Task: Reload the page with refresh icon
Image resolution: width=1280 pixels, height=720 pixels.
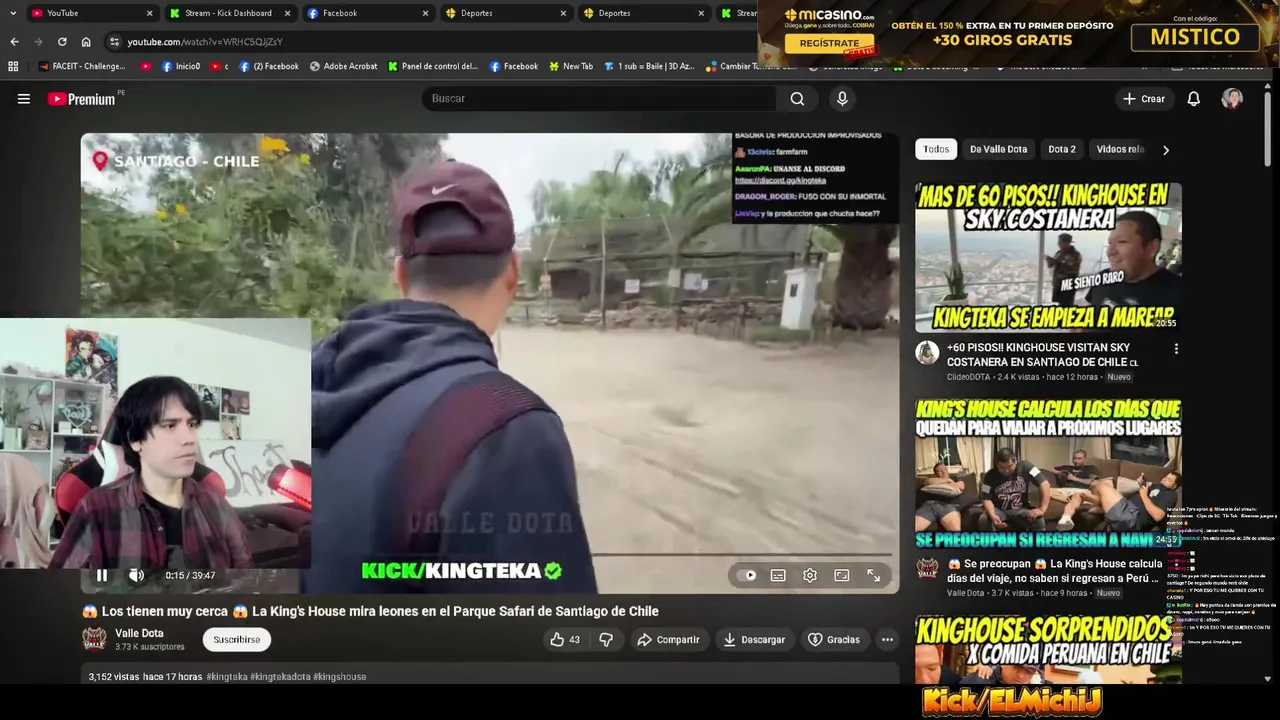Action: [62, 42]
